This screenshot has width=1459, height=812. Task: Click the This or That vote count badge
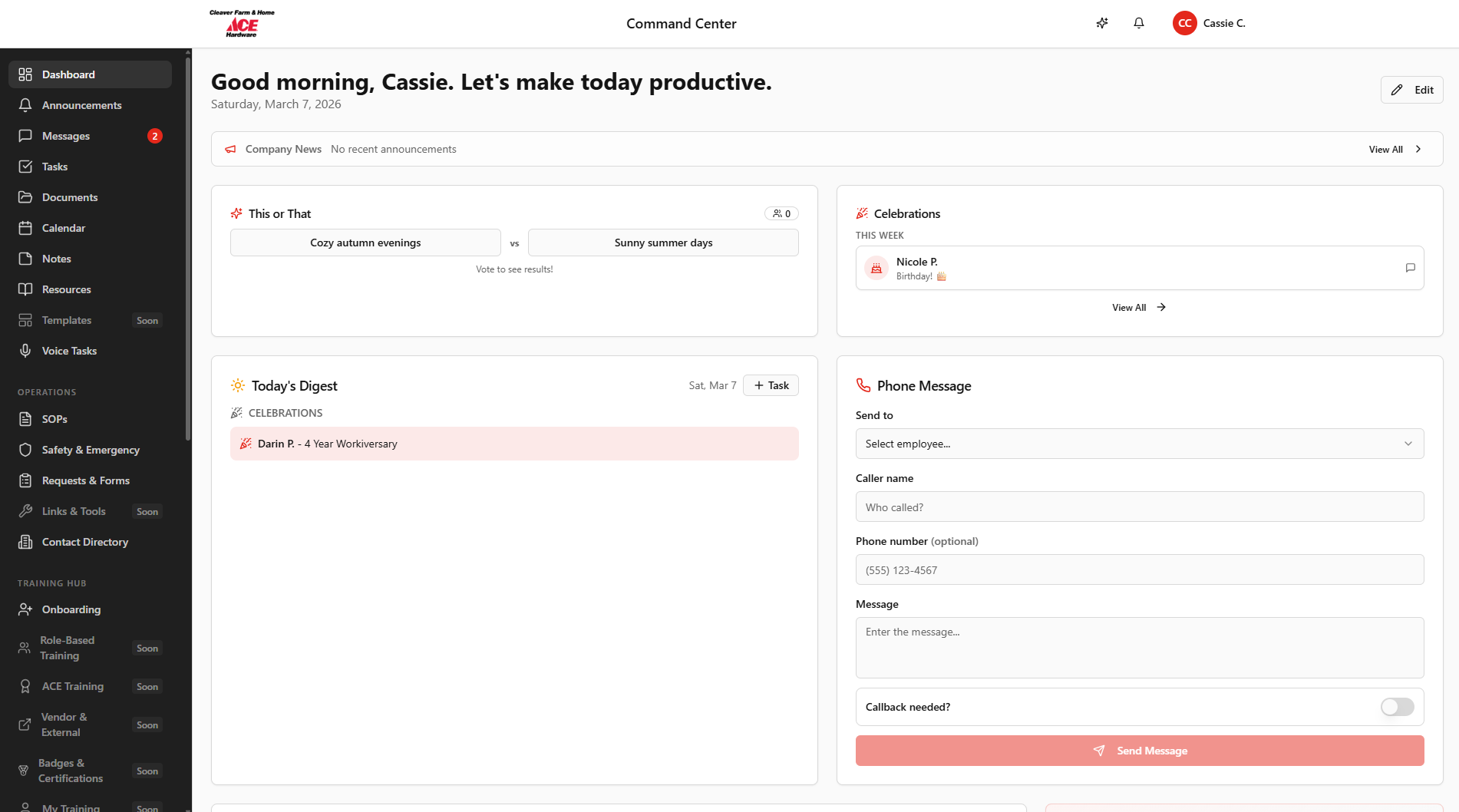pyautogui.click(x=781, y=213)
